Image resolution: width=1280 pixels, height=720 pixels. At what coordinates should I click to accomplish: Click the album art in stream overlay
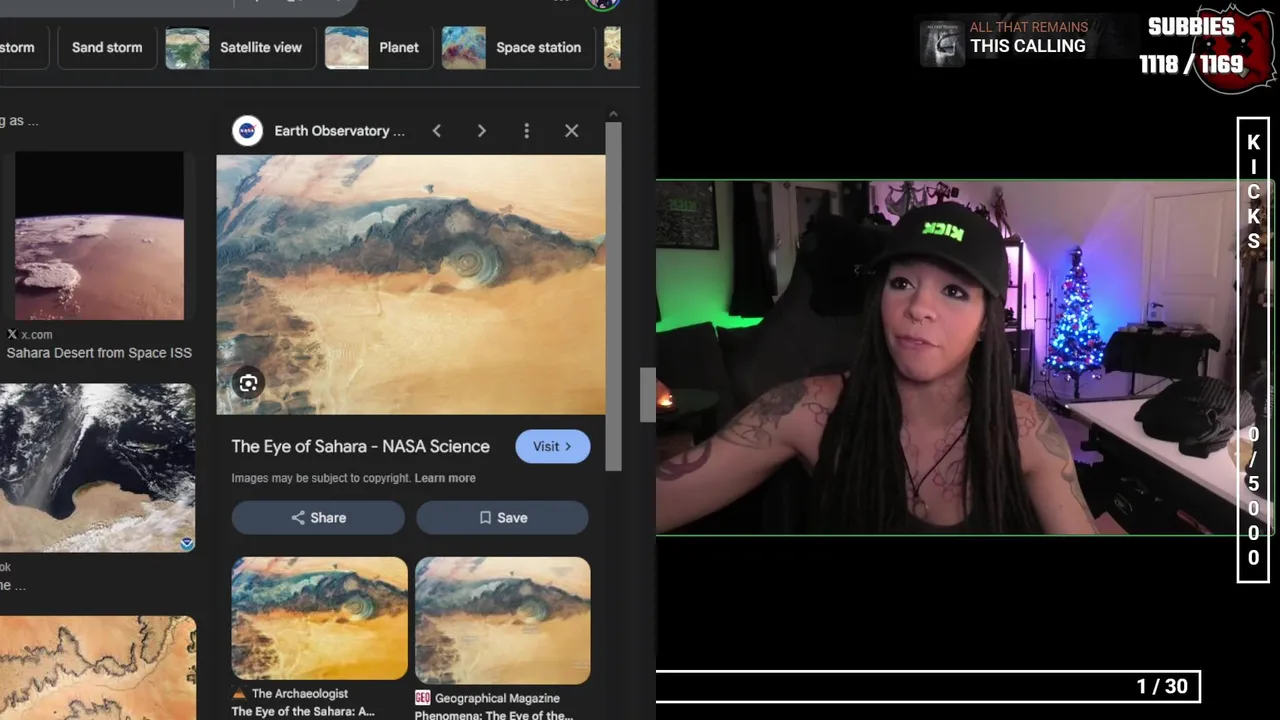(942, 45)
